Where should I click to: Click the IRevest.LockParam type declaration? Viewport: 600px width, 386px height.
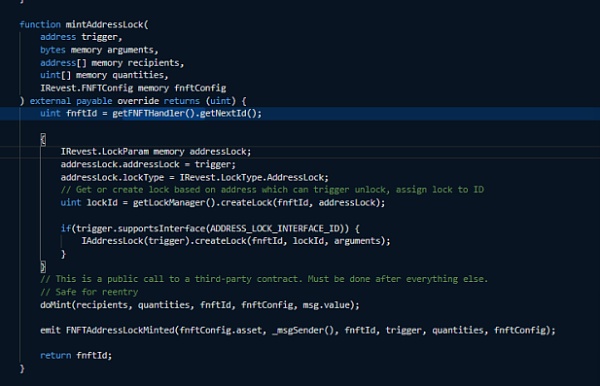tap(104, 151)
